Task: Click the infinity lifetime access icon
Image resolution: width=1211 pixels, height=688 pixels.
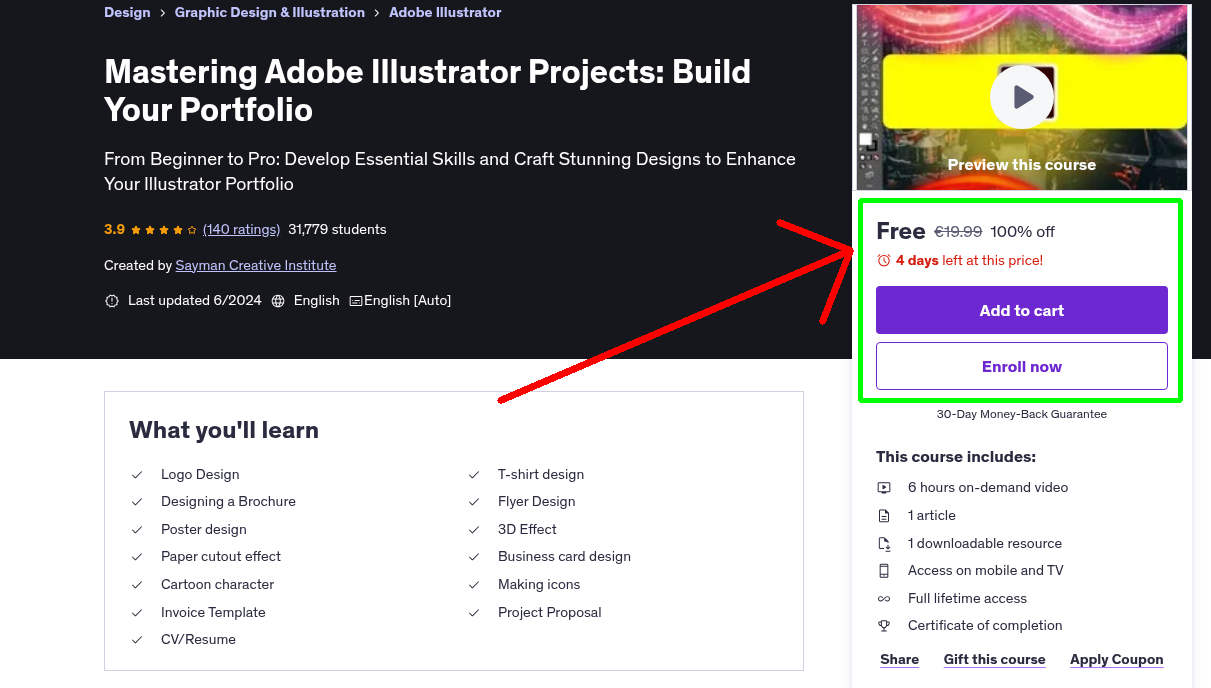Action: coord(884,599)
